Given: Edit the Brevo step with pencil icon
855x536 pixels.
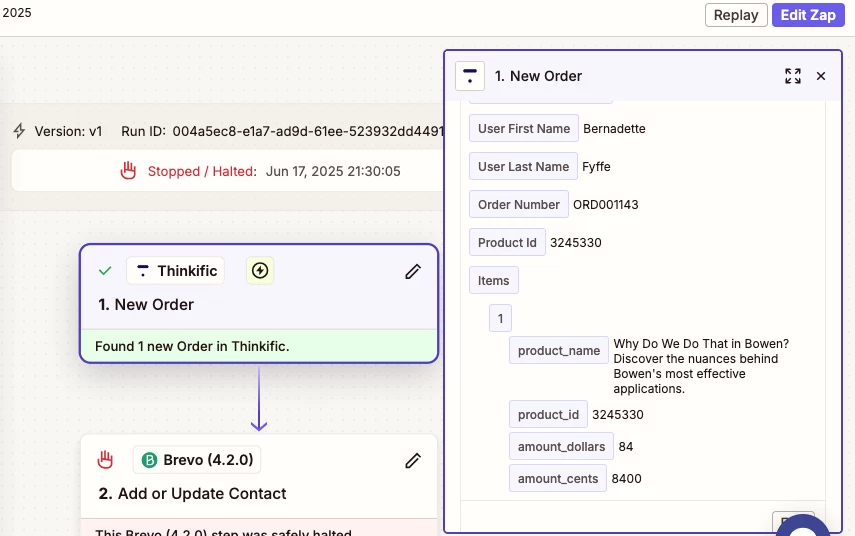Looking at the screenshot, I should 413,460.
